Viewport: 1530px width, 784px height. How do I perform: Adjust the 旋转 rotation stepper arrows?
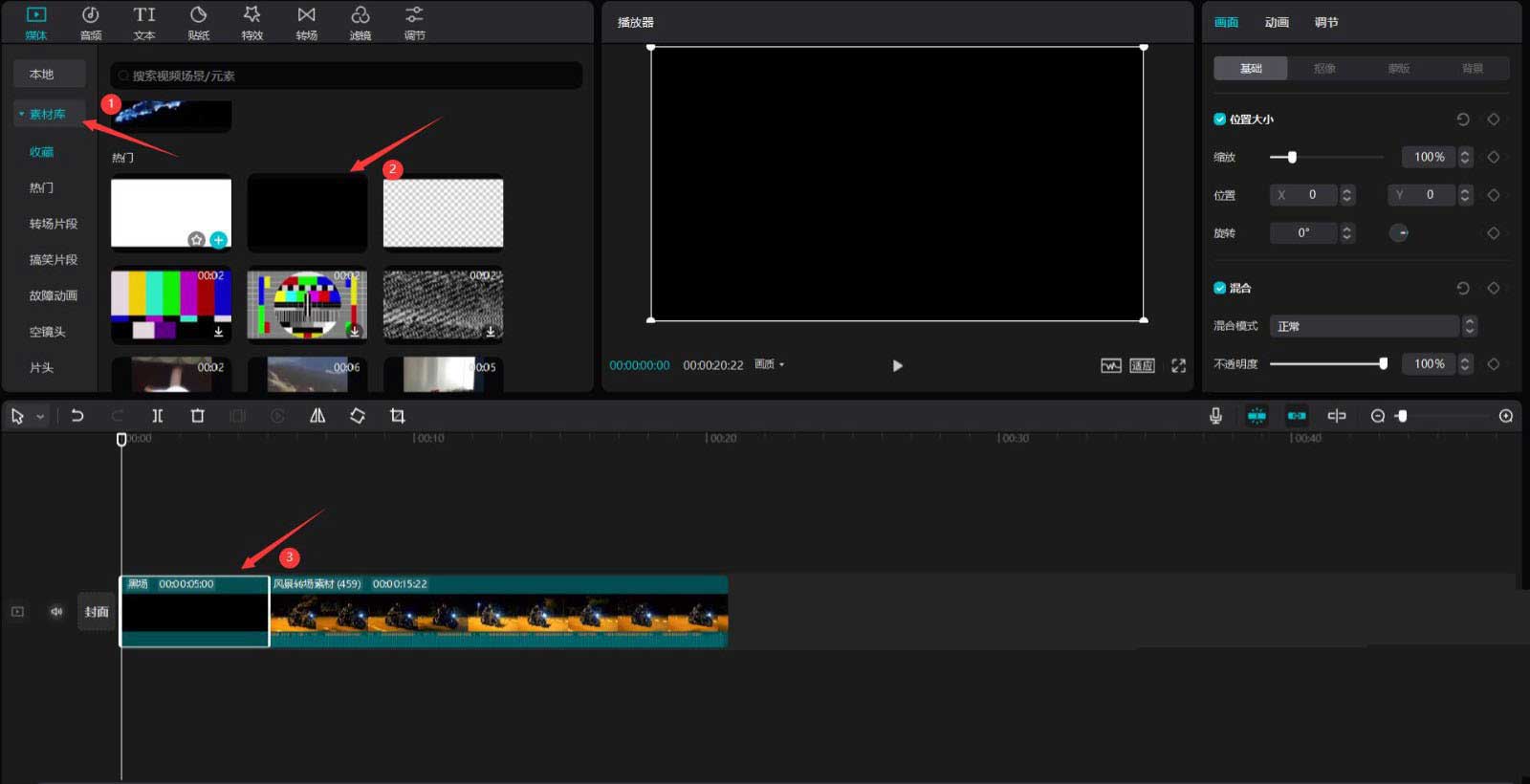click(1346, 233)
